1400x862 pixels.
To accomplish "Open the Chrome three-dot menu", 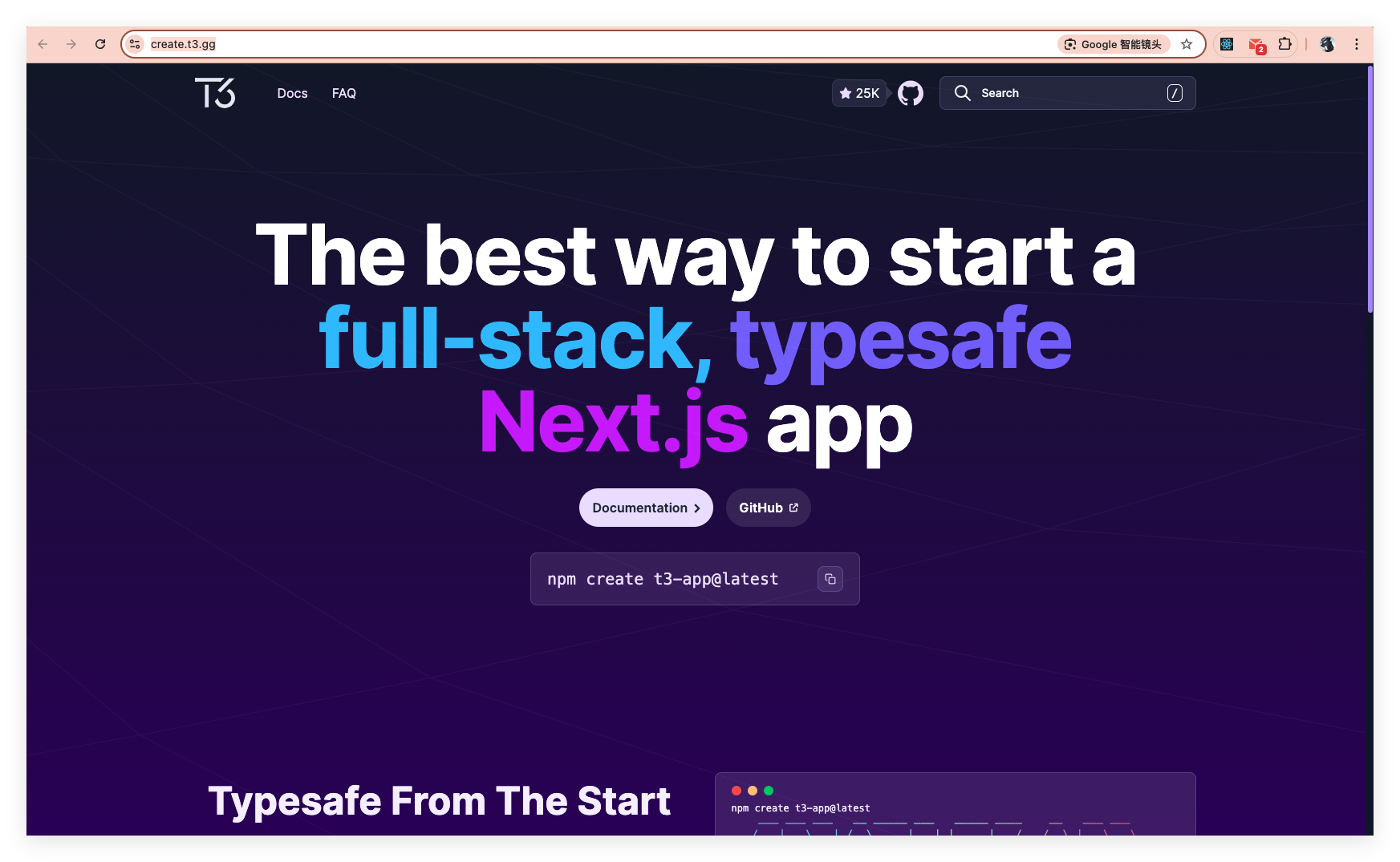I will point(1357,44).
